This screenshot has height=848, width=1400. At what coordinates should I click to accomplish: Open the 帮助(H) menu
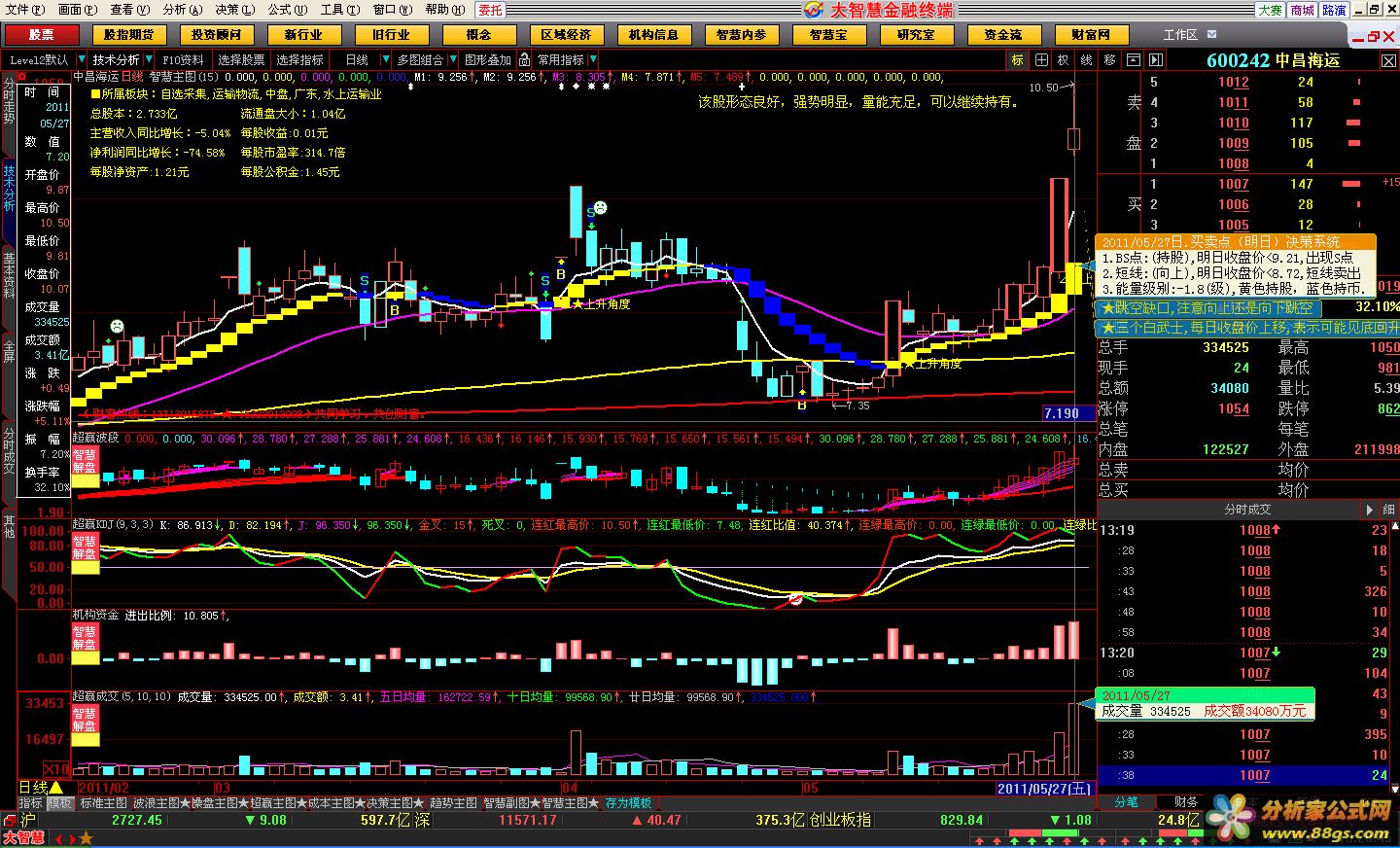pyautogui.click(x=444, y=10)
